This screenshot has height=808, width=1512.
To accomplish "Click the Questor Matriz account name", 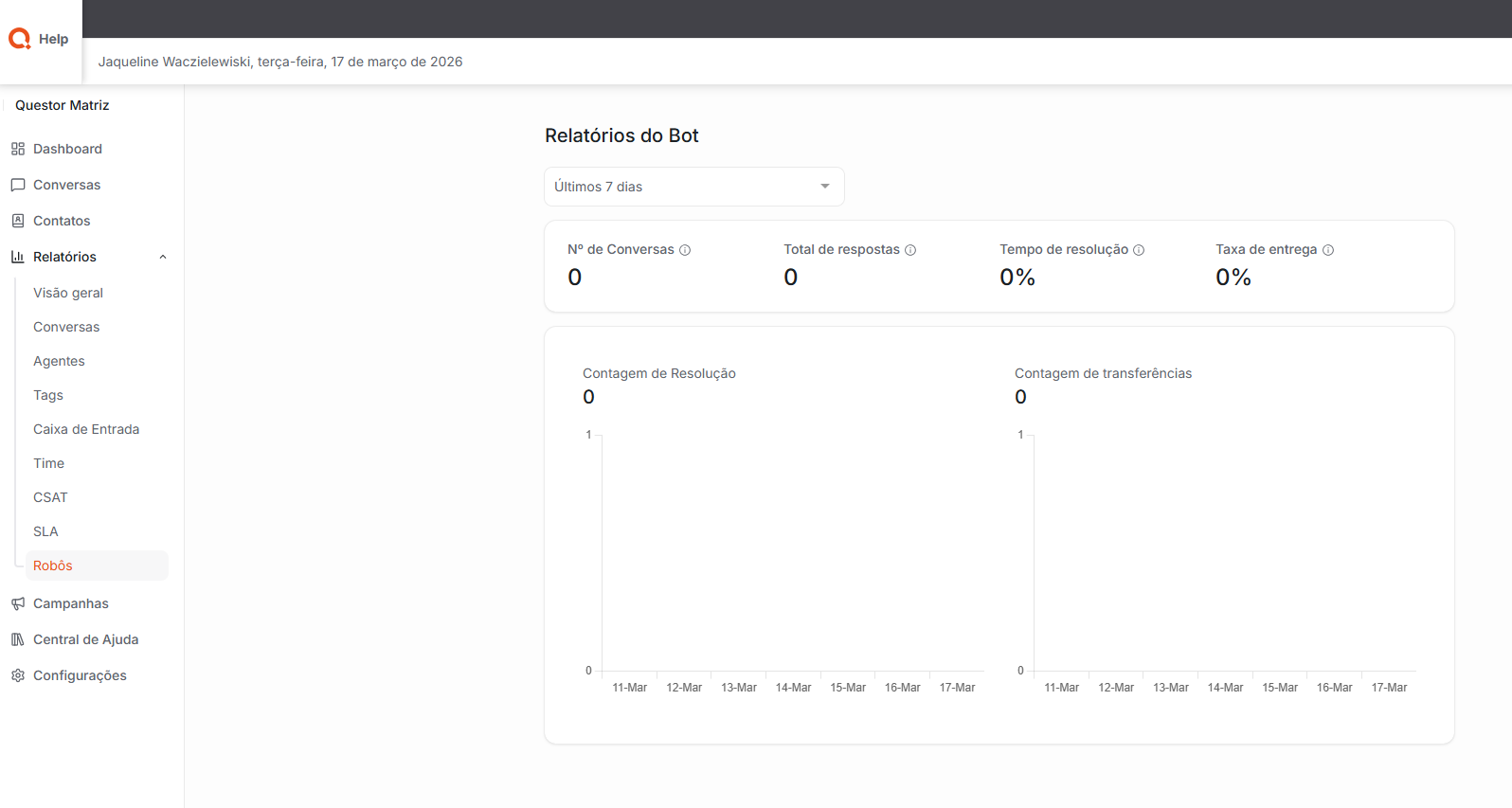I will coord(63,105).
